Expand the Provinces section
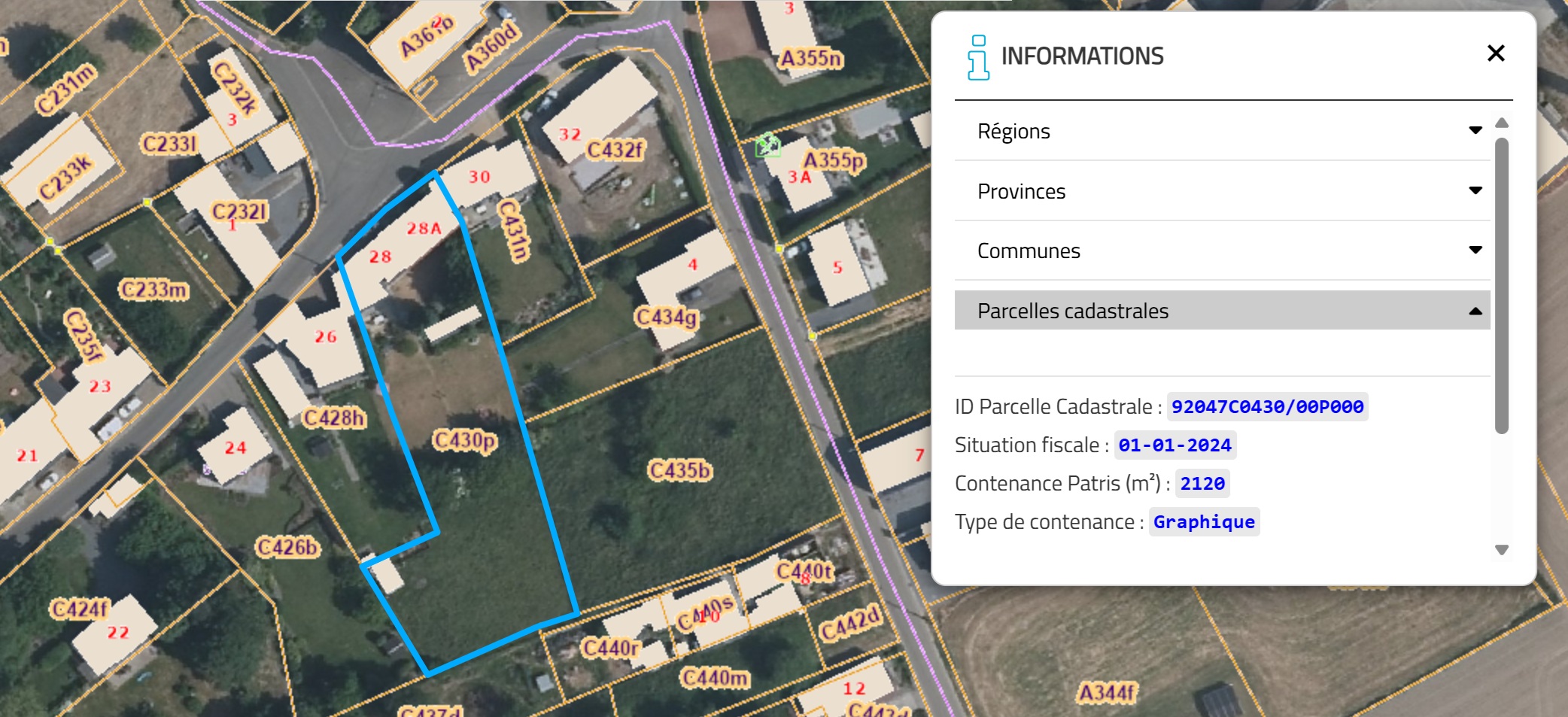The width and height of the screenshot is (1568, 717). pos(1020,191)
